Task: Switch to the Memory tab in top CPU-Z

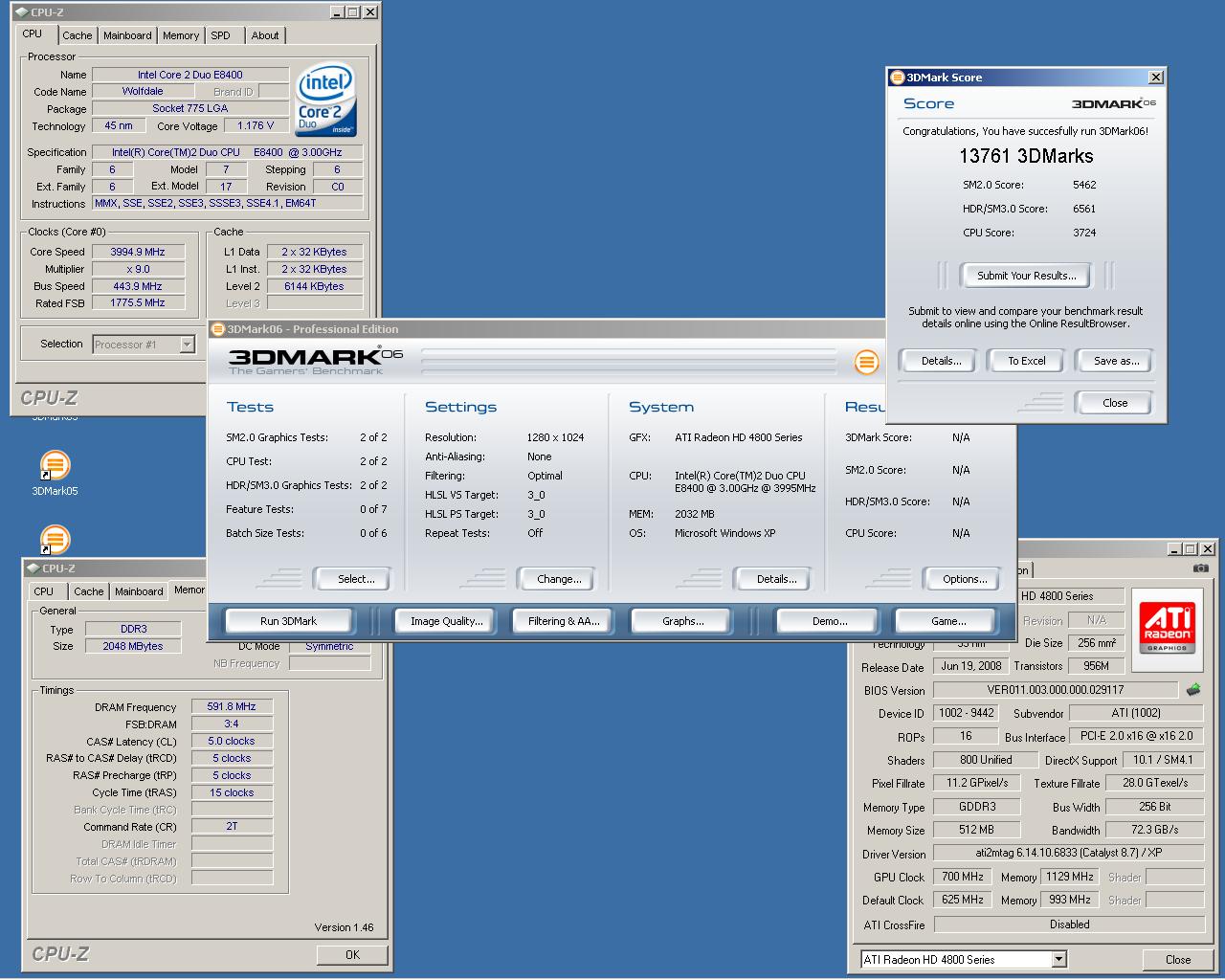Action: tap(181, 35)
